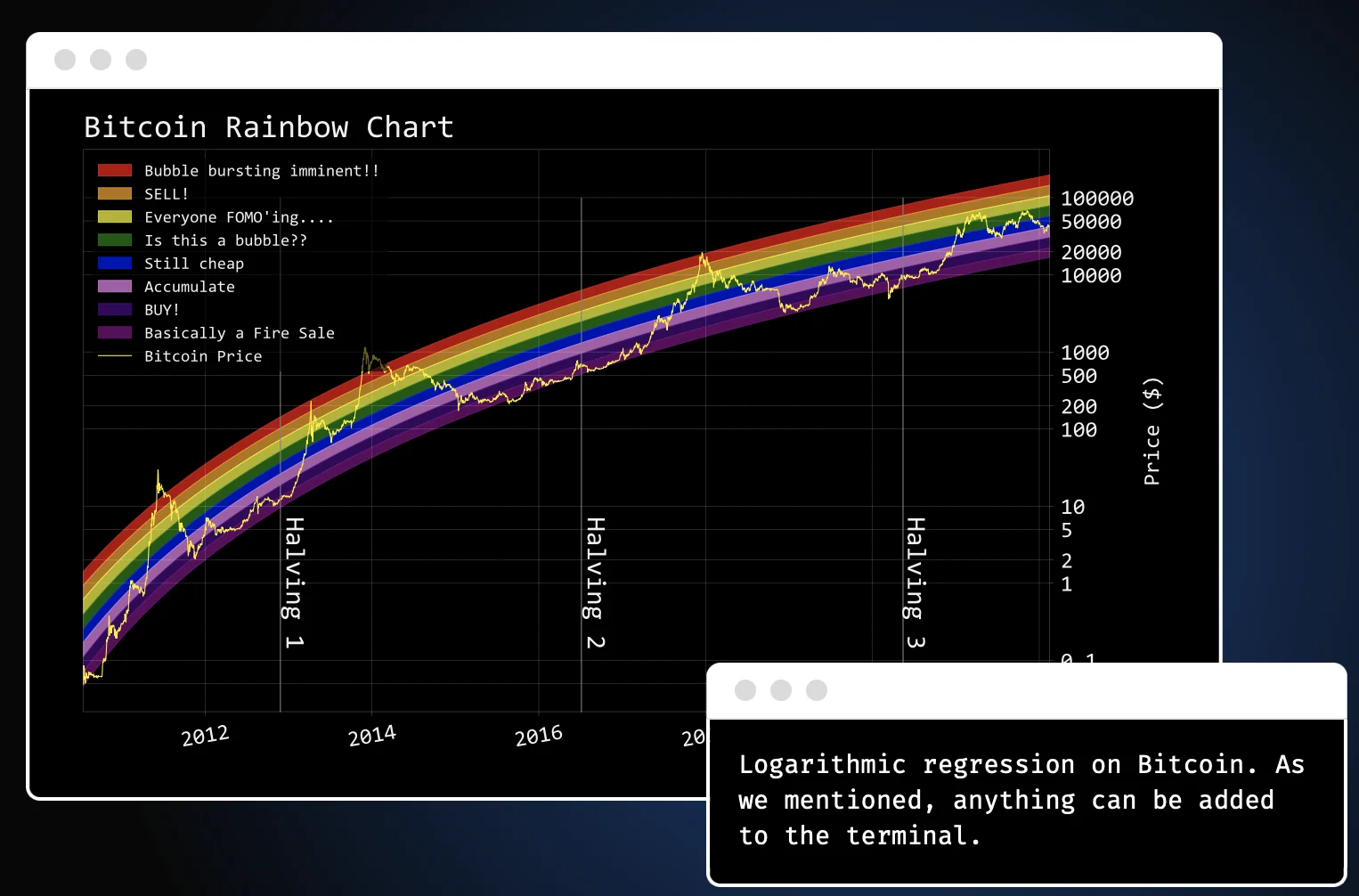The width and height of the screenshot is (1359, 896).
Task: Click the orange SELL! legend swatch
Action: (x=115, y=193)
